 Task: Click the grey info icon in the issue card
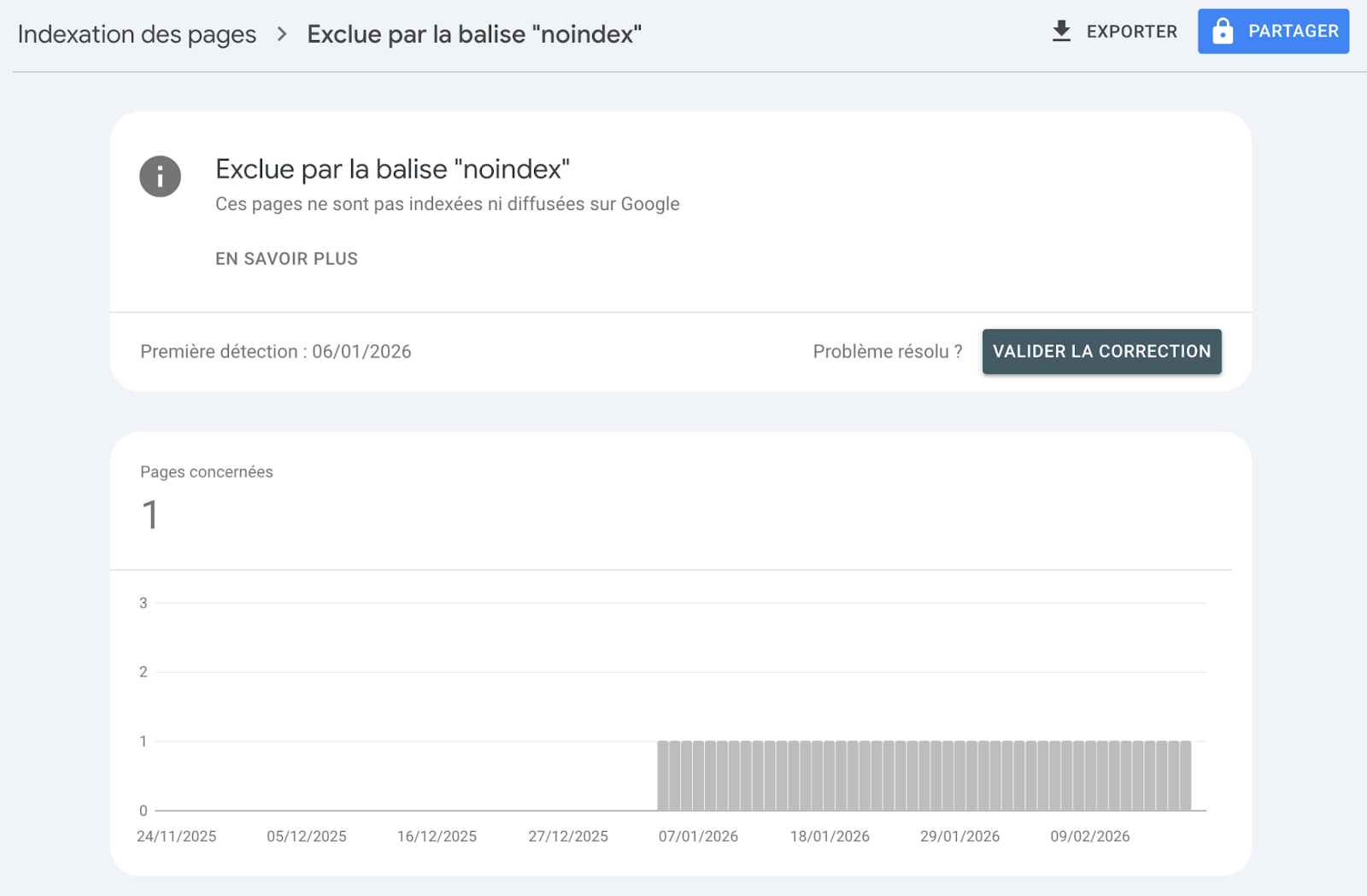pyautogui.click(x=160, y=176)
